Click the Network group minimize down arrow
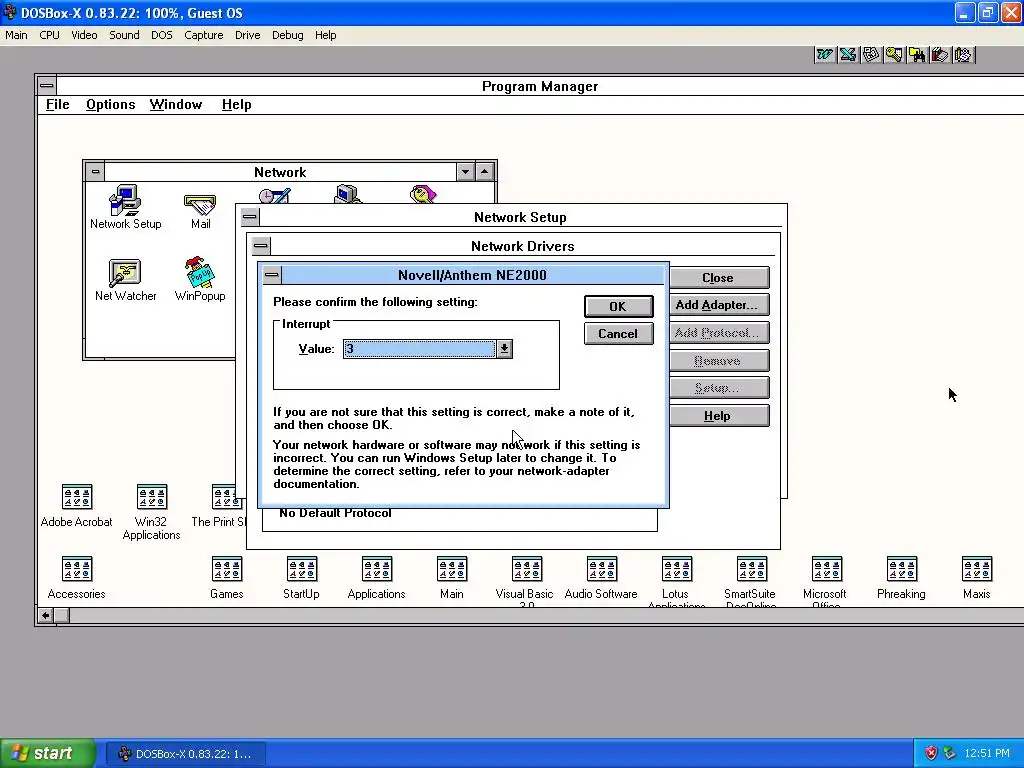1024x768 pixels. click(465, 172)
